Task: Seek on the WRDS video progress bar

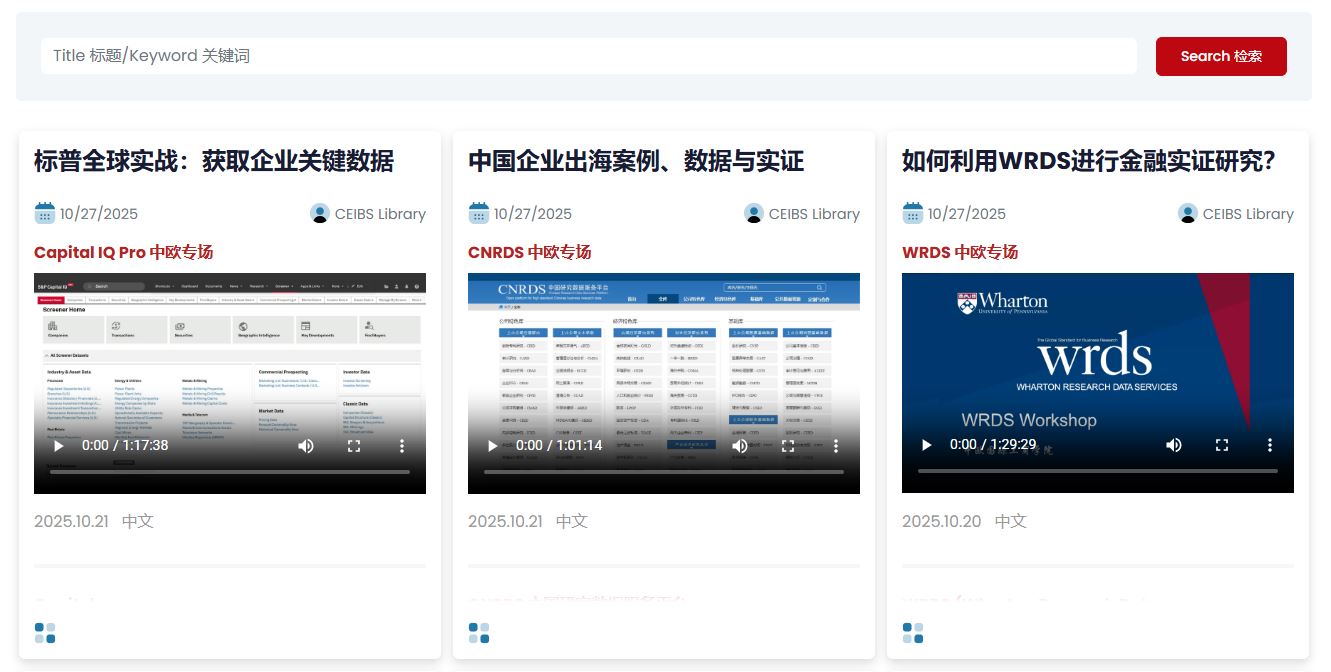Action: [1098, 471]
